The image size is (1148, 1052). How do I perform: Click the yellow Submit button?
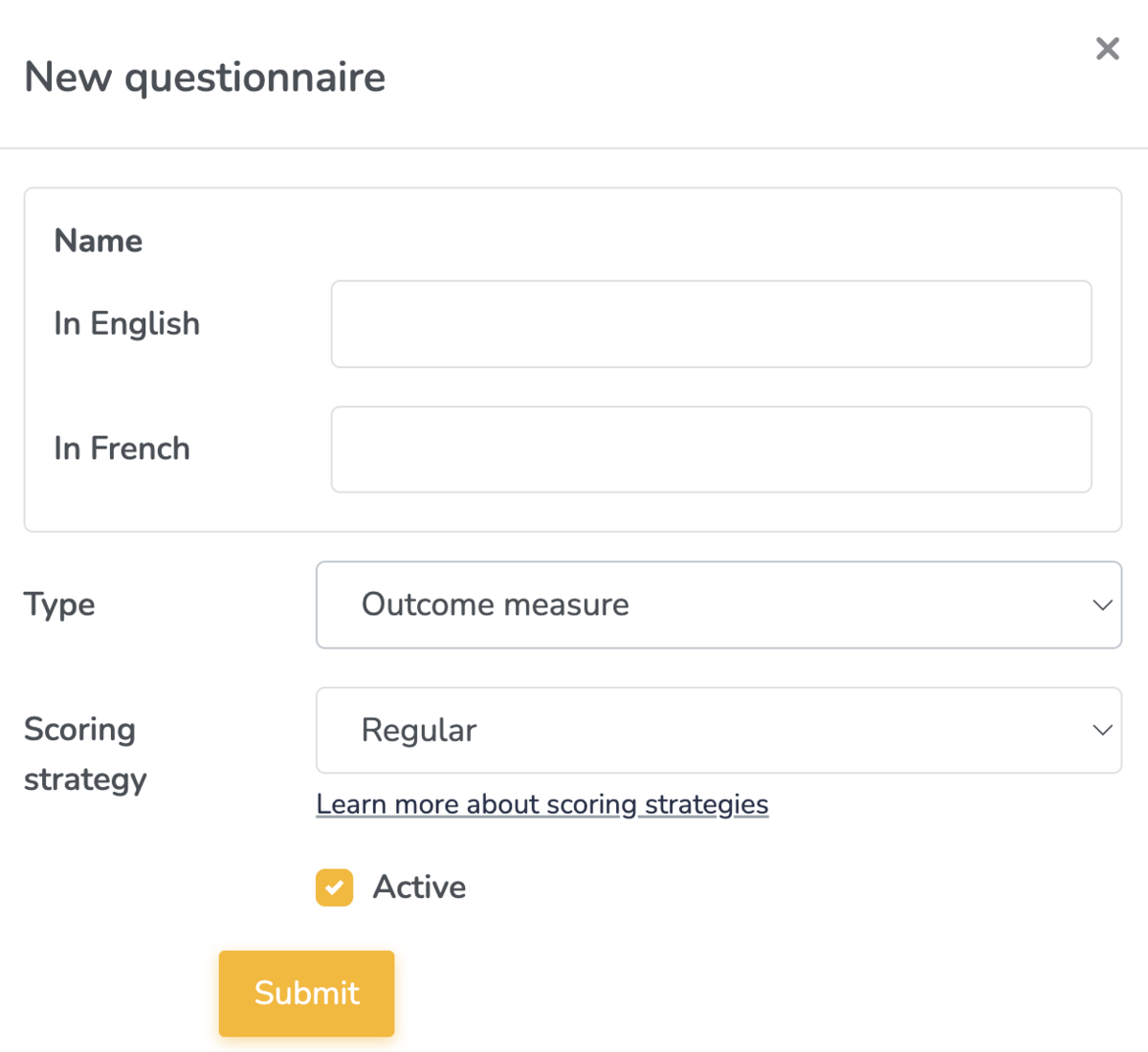coord(306,993)
